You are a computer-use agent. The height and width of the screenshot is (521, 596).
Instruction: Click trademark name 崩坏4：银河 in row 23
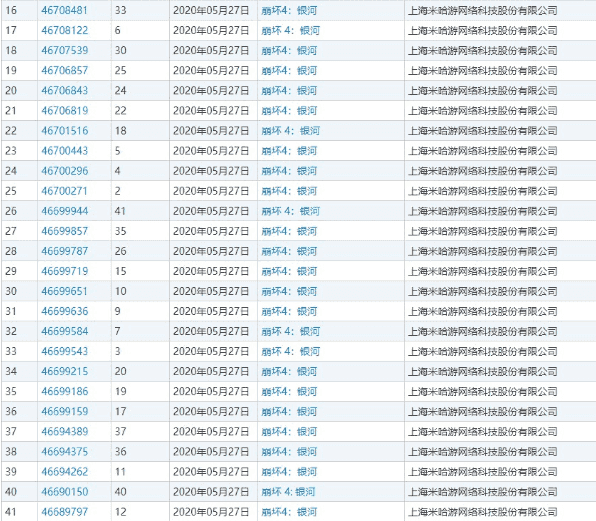tap(289, 151)
